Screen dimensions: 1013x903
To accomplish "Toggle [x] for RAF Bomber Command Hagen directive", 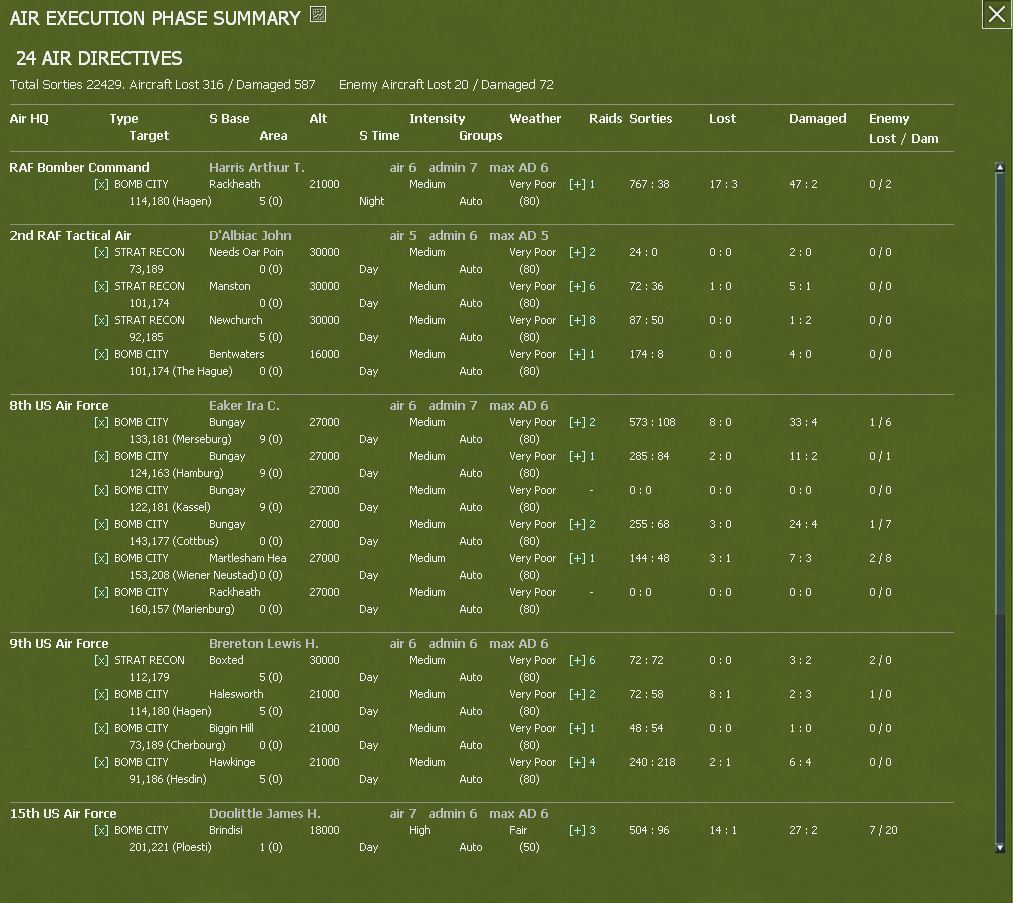I will tap(101, 184).
